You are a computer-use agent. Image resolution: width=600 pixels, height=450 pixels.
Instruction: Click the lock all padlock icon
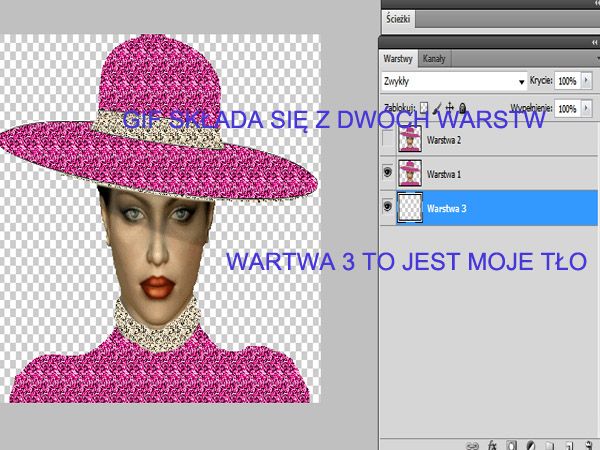(x=462, y=107)
